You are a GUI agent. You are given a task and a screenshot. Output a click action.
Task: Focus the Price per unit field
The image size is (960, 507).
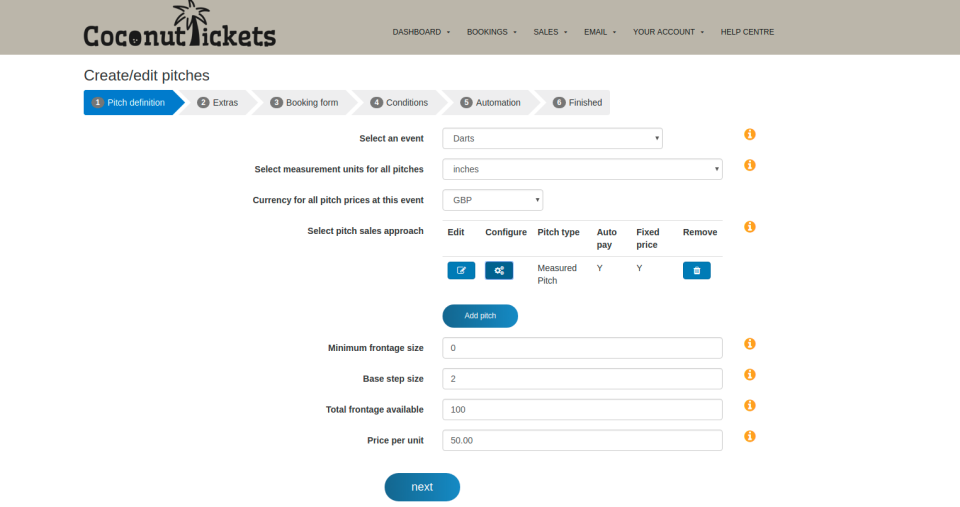582,440
